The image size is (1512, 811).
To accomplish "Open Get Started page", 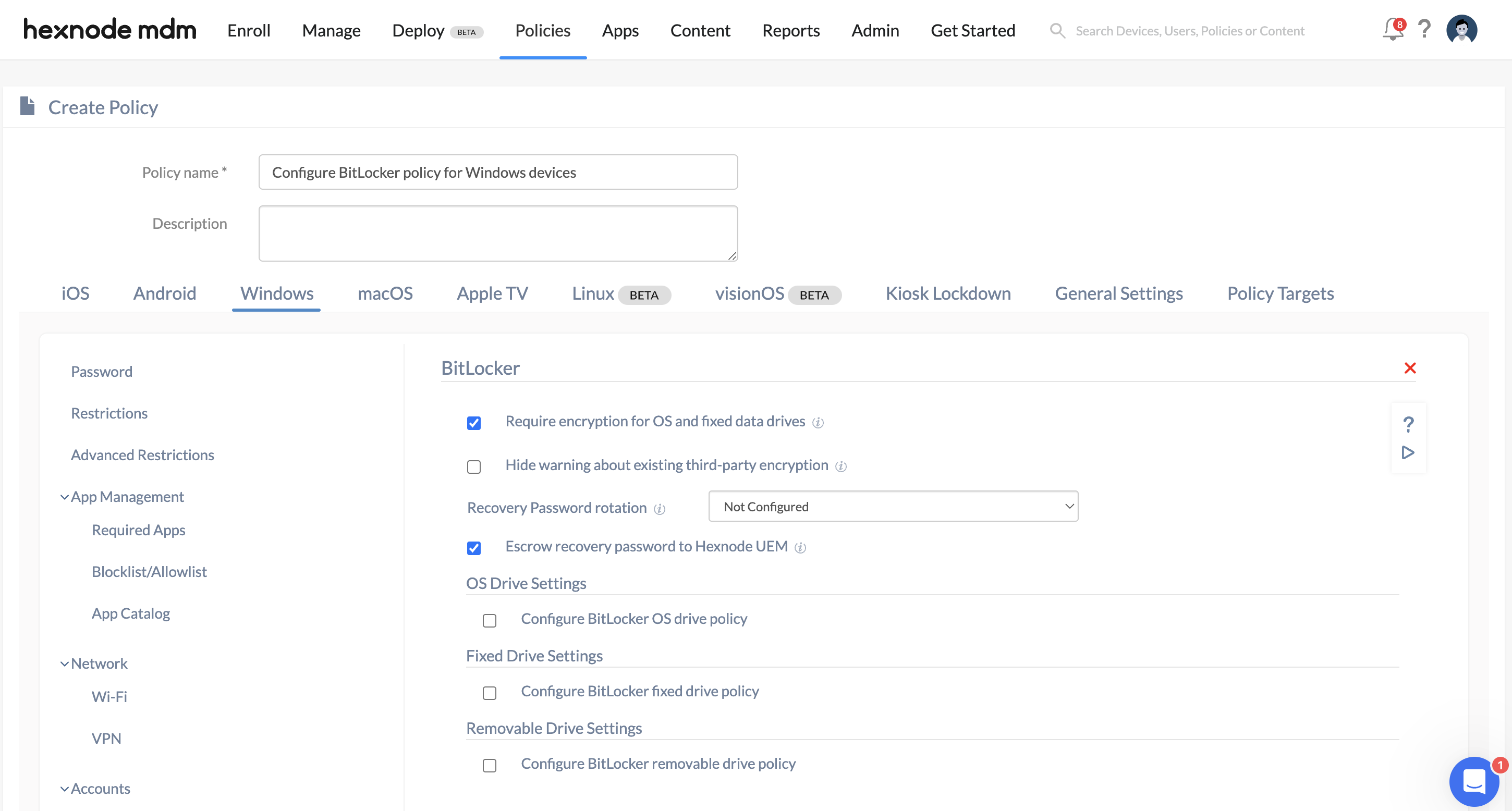I will (972, 30).
